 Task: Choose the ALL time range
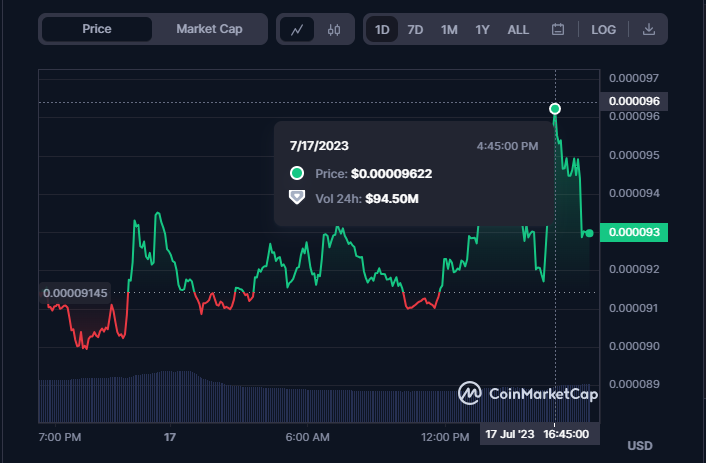(518, 30)
